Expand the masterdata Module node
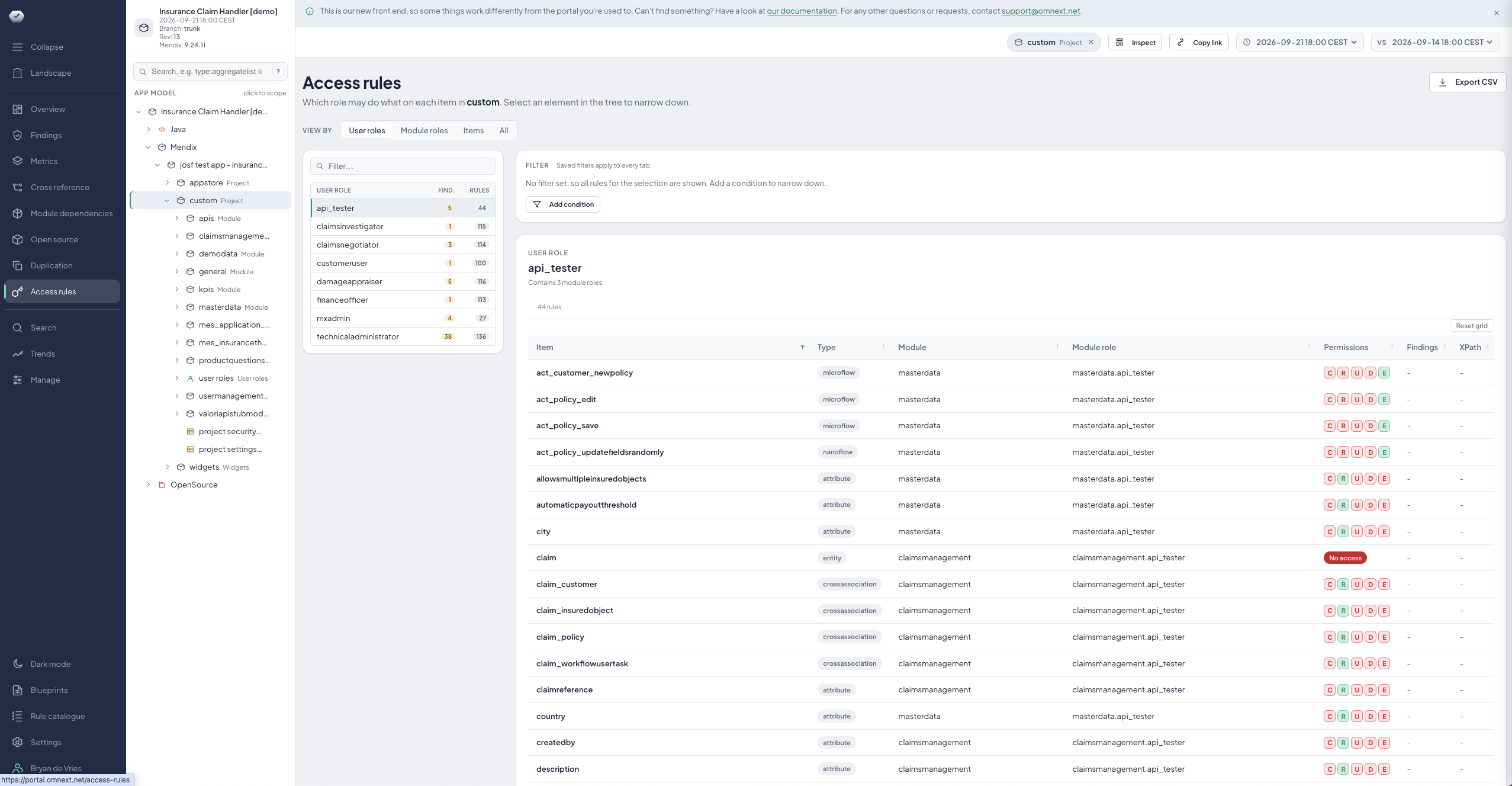This screenshot has height=786, width=1512. [177, 307]
